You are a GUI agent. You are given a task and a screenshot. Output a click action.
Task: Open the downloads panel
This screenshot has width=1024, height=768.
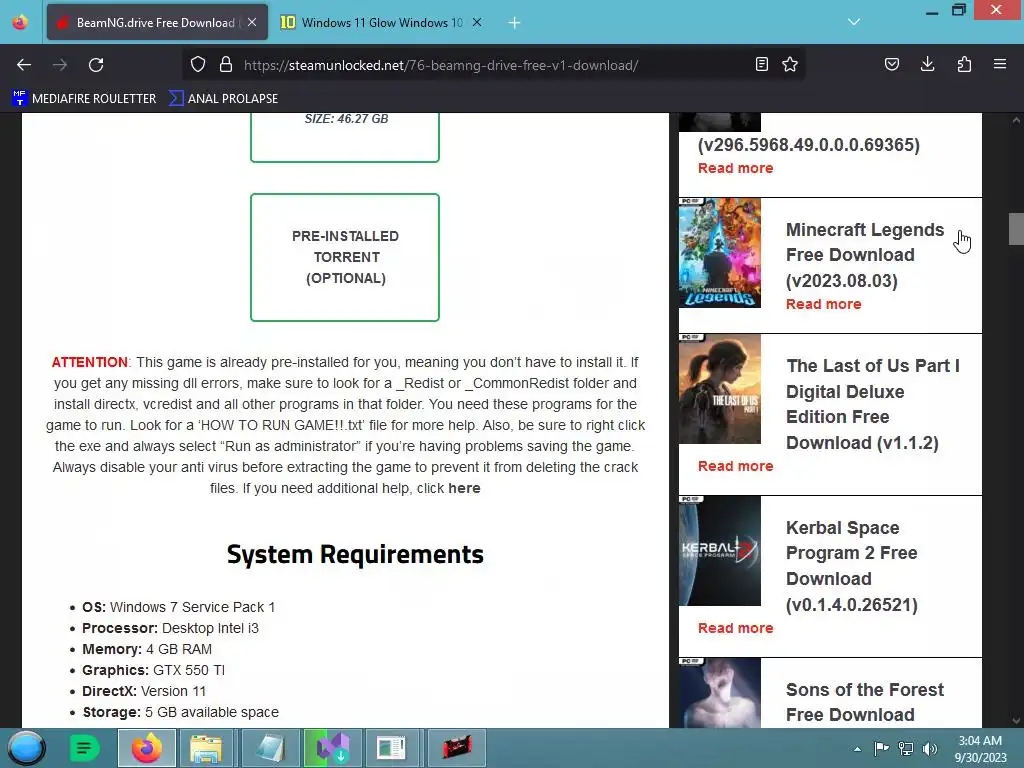pyautogui.click(x=927, y=65)
